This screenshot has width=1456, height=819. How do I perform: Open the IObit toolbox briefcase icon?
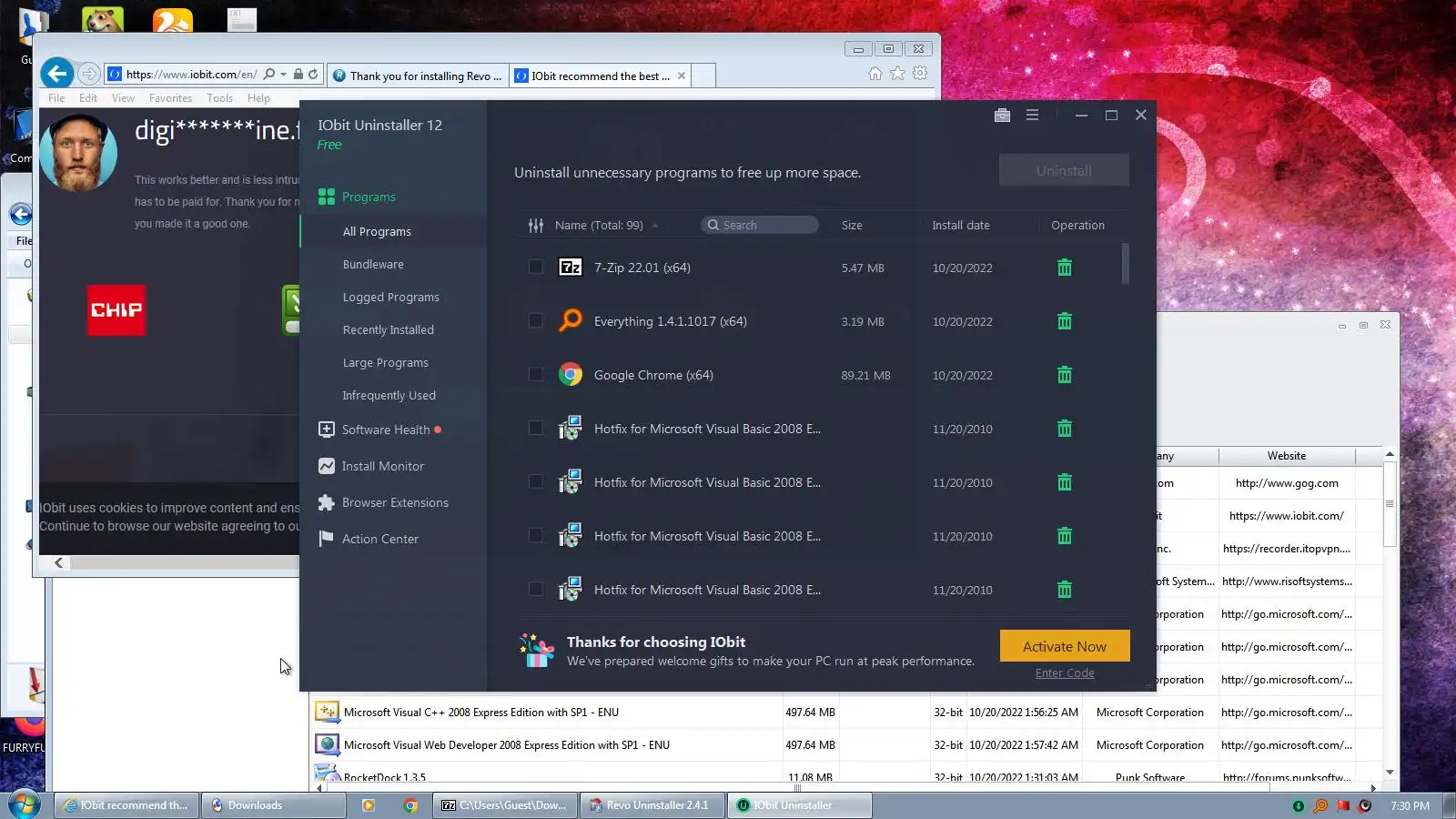pyautogui.click(x=1002, y=115)
